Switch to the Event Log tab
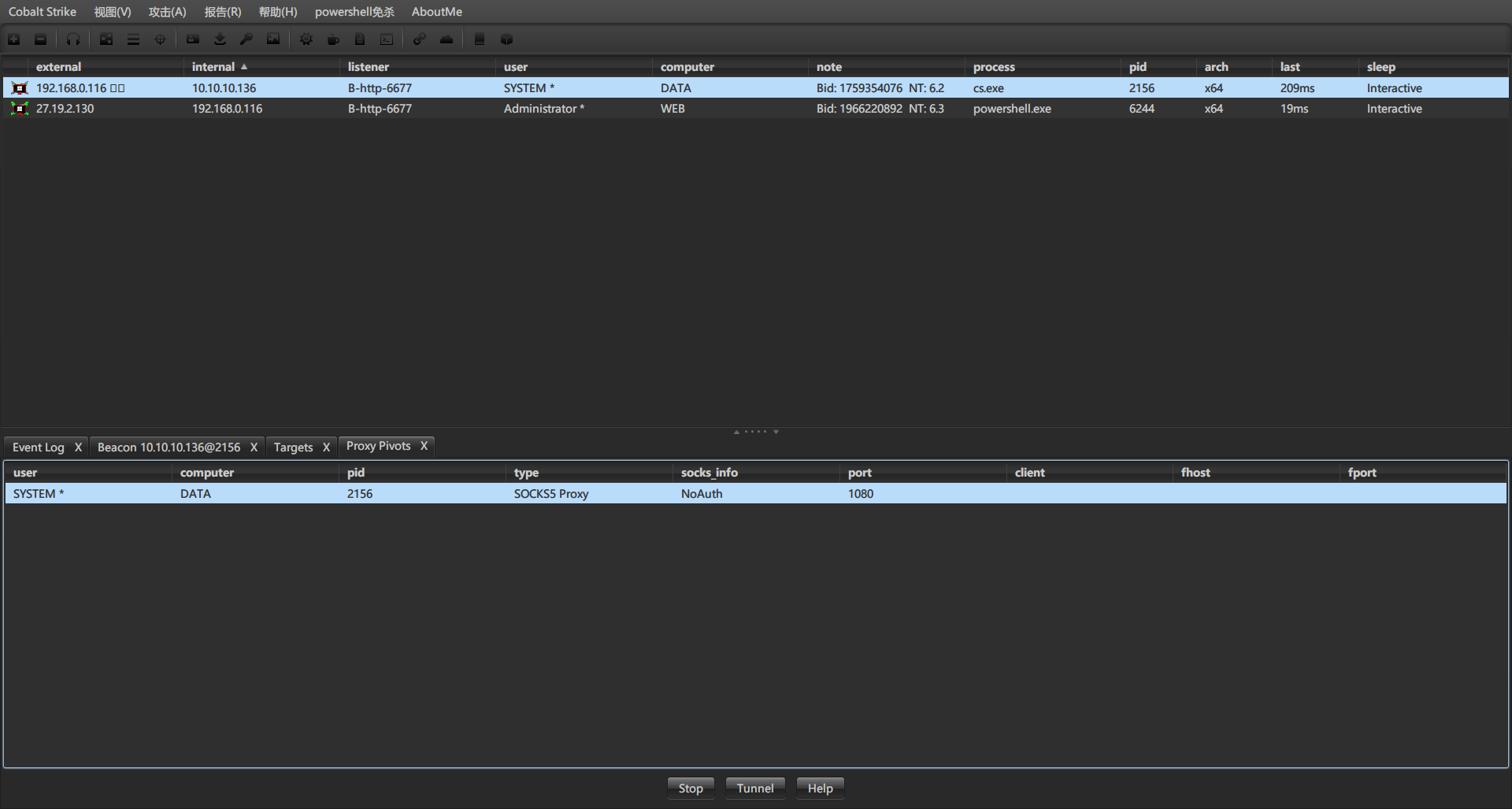 (x=39, y=447)
